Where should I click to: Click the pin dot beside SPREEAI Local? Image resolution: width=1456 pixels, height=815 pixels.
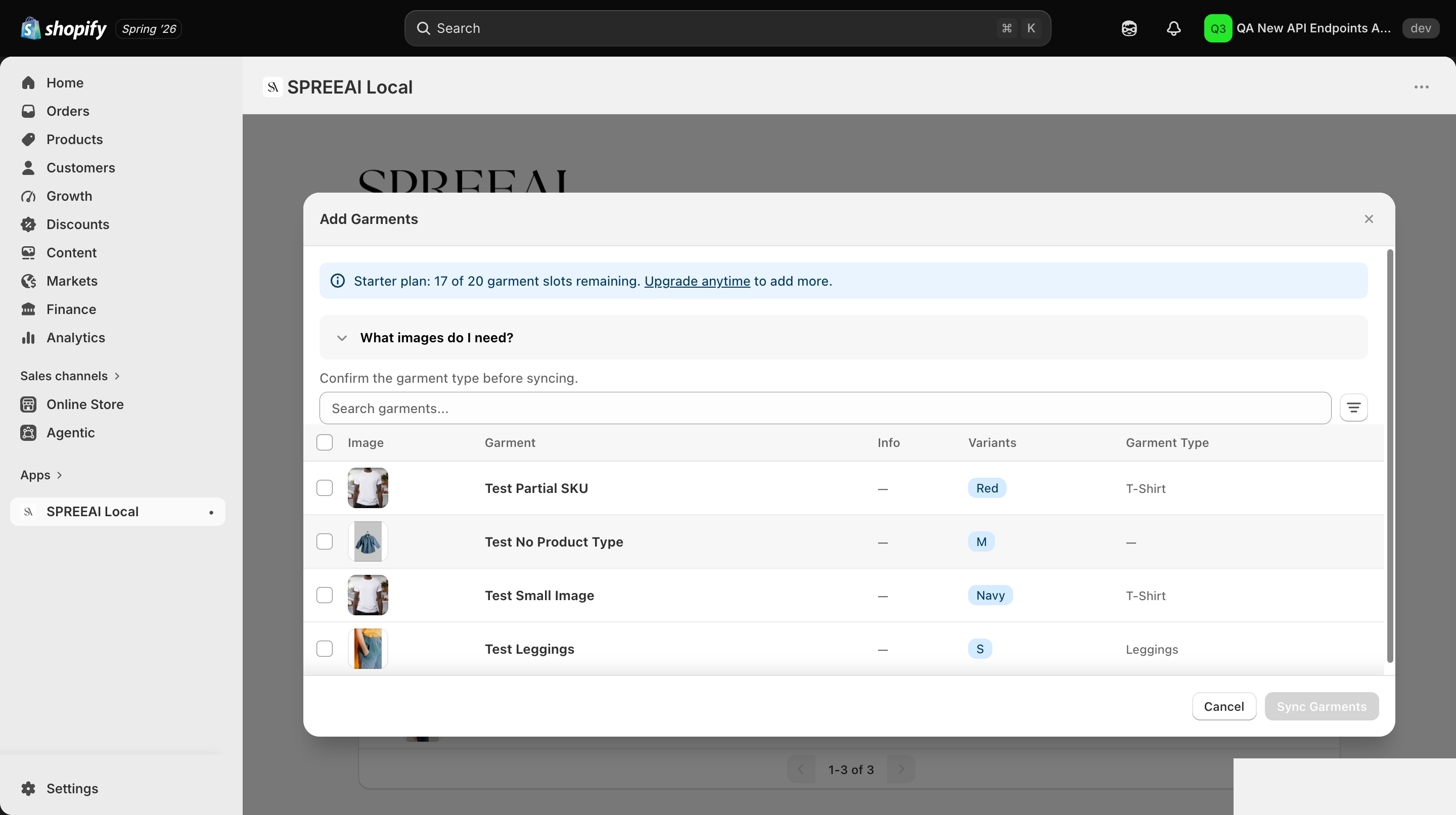click(x=211, y=512)
